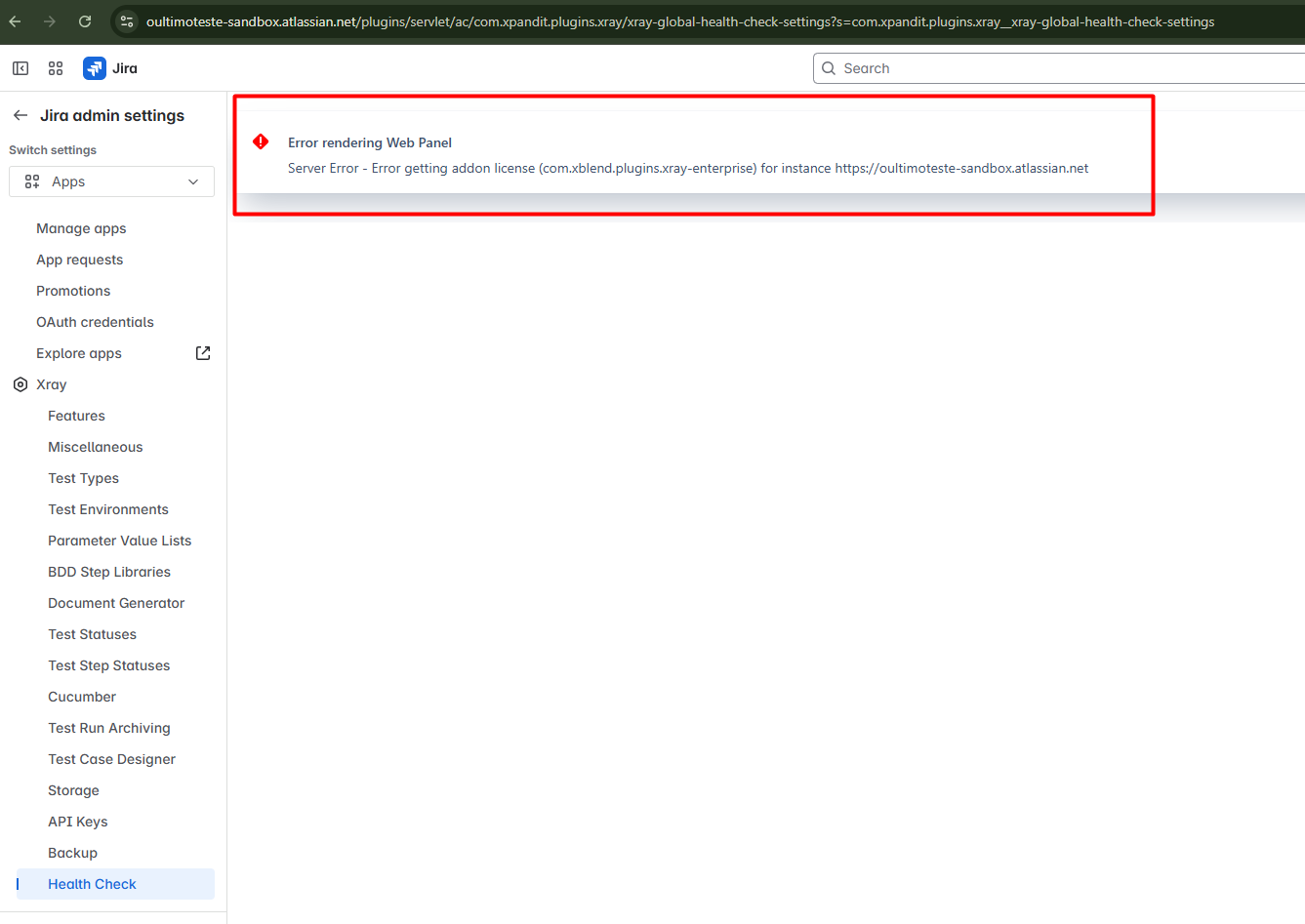Open Manage apps
This screenshot has height=924, width=1305.
[x=81, y=228]
